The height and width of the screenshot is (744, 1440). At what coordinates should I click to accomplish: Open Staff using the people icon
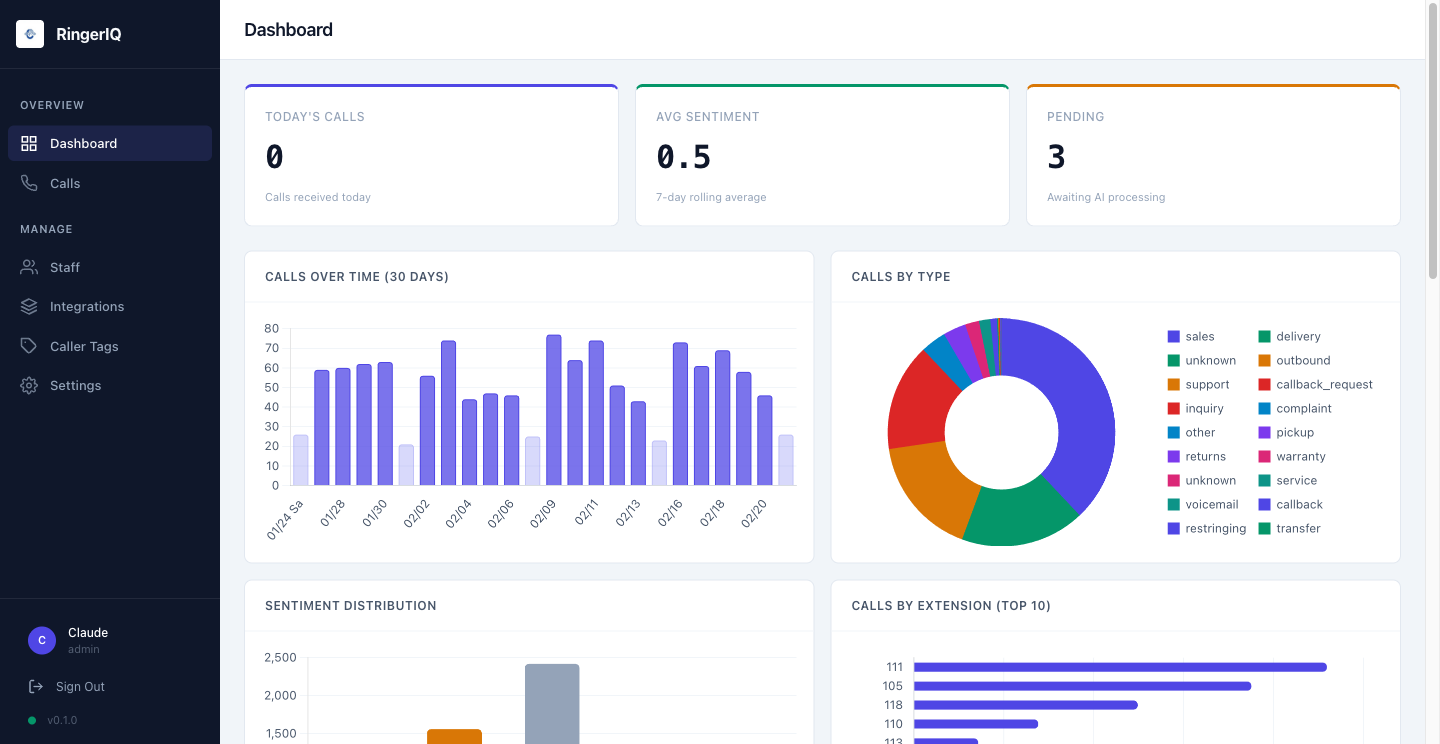[x=29, y=267]
